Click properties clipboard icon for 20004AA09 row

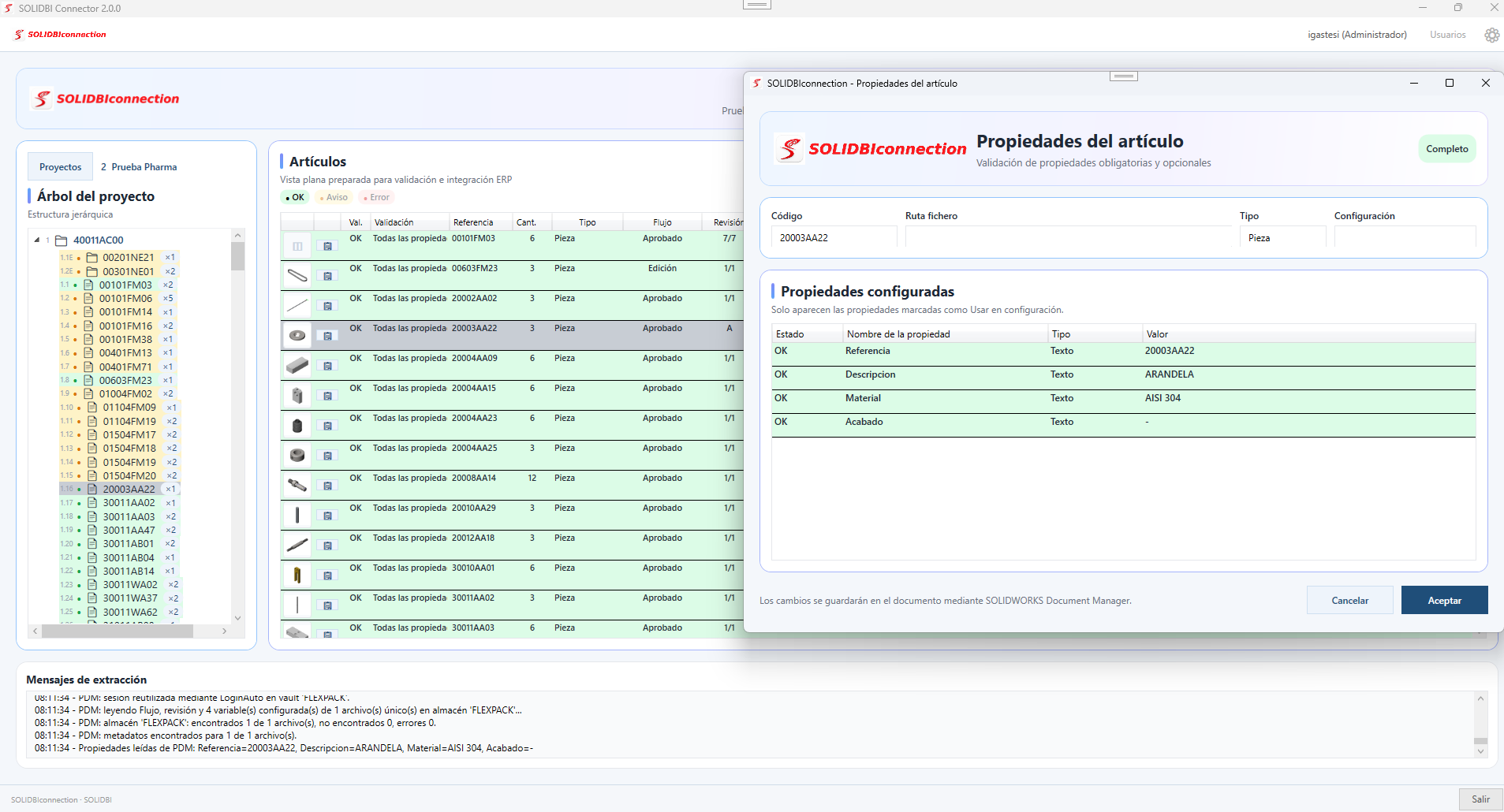coord(327,366)
